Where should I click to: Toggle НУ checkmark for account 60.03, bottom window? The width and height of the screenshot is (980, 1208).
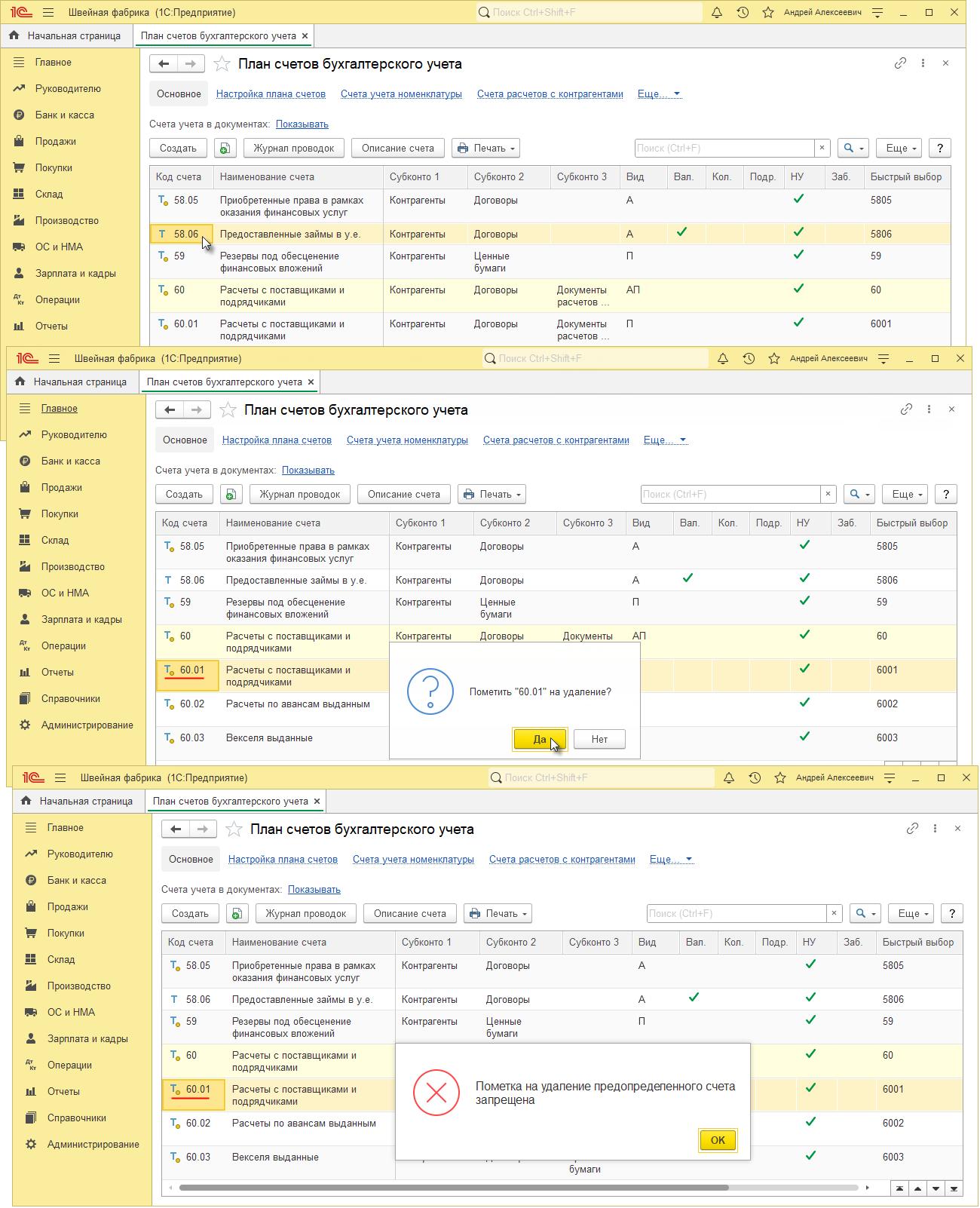pos(810,1156)
